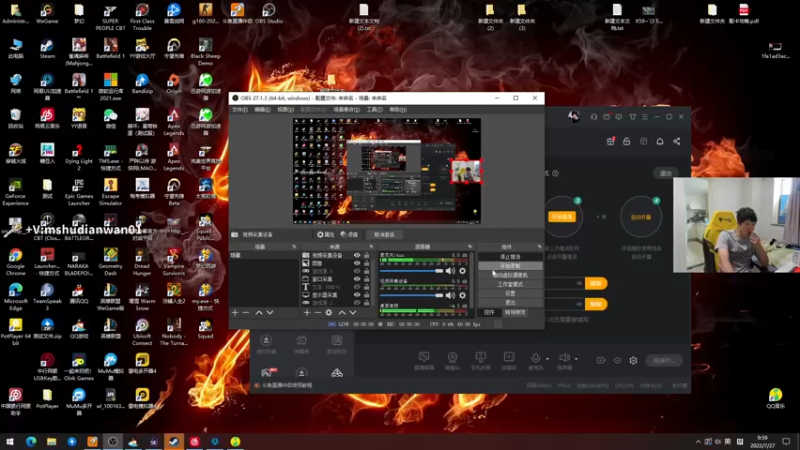800x450 pixels.
Task: Click 取消激活 deactivate button in source toolbar
Action: [x=384, y=235]
